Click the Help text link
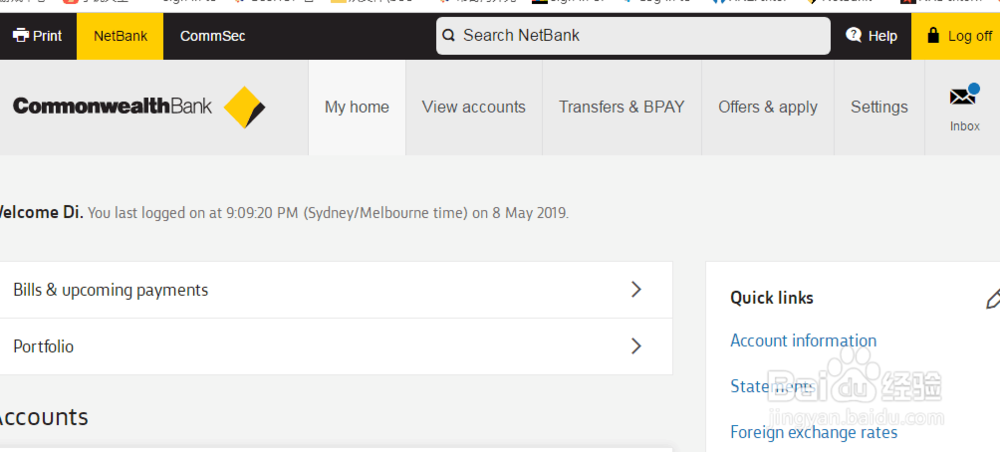Viewport: 1000px width, 452px height. pyautogui.click(x=883, y=36)
